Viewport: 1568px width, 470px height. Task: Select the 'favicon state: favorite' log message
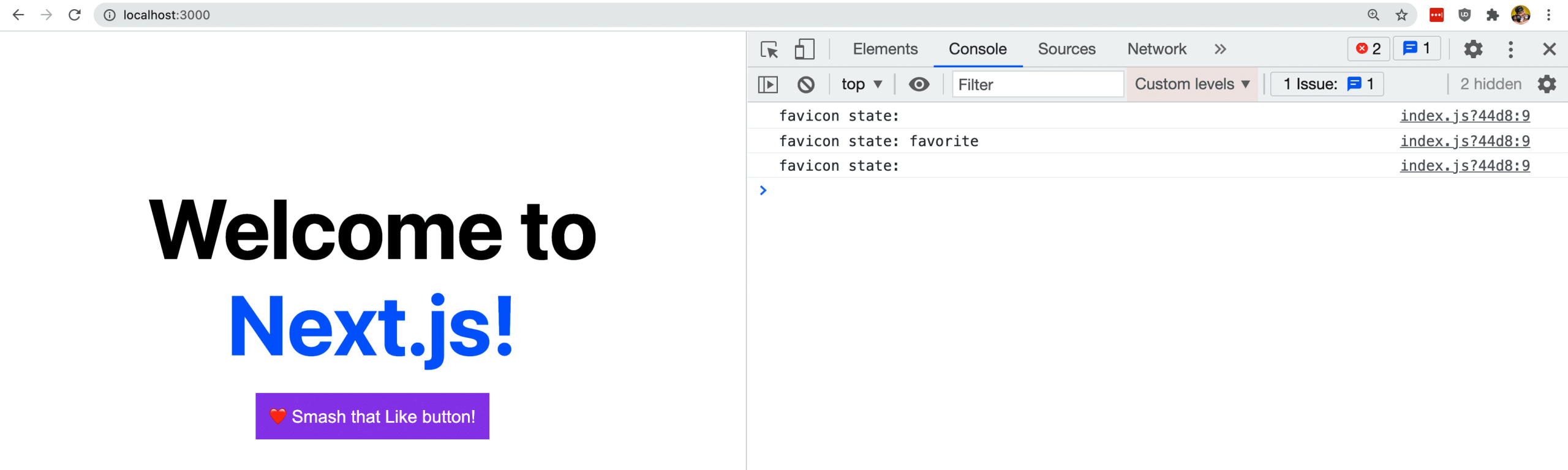(x=878, y=141)
